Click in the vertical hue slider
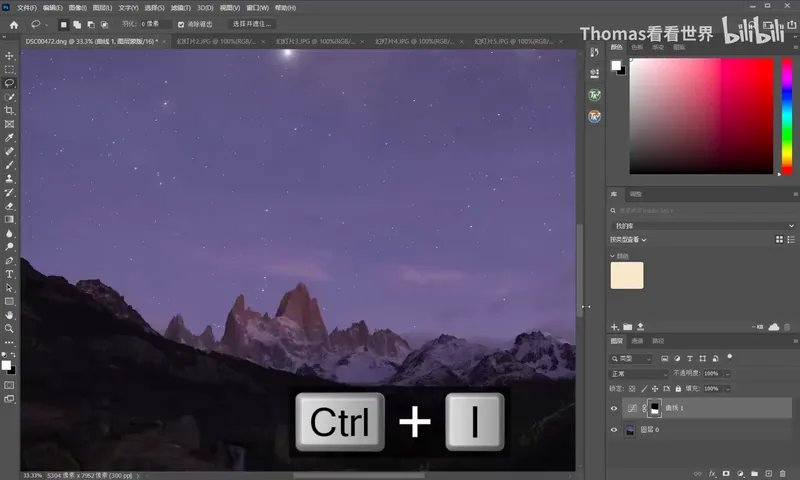The height and width of the screenshot is (480, 800). [787, 116]
